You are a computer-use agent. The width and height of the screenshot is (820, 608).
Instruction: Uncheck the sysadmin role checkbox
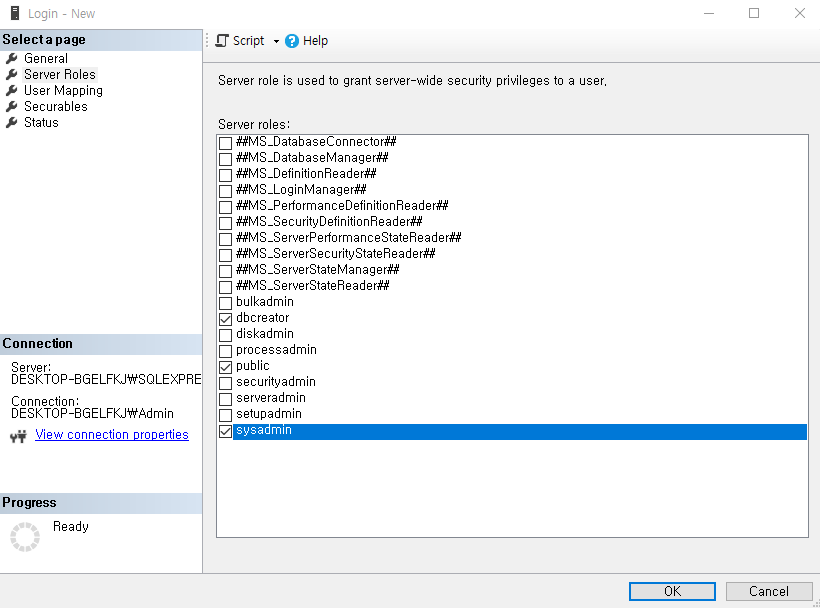point(225,431)
